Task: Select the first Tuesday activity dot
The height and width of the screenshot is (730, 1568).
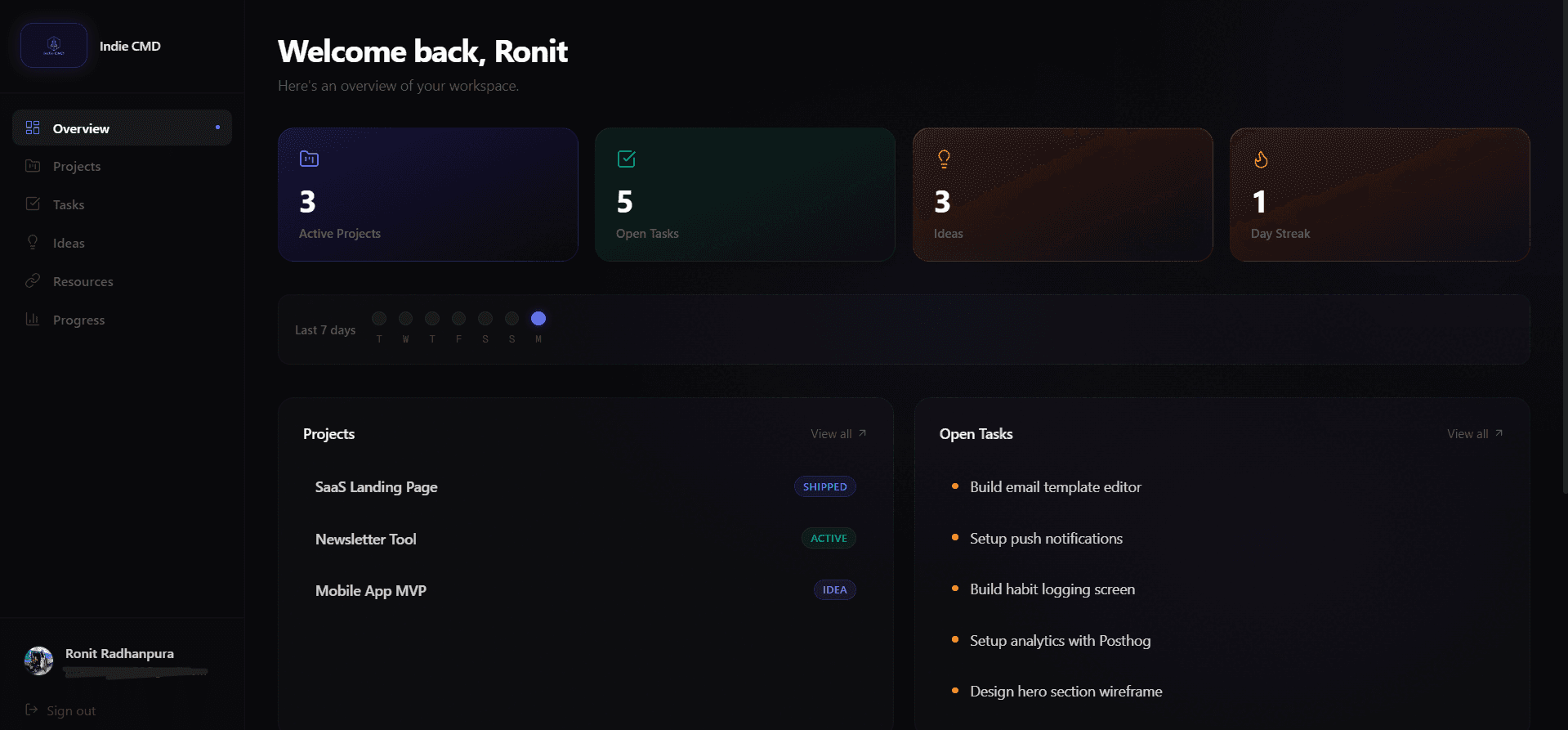Action: click(x=379, y=319)
